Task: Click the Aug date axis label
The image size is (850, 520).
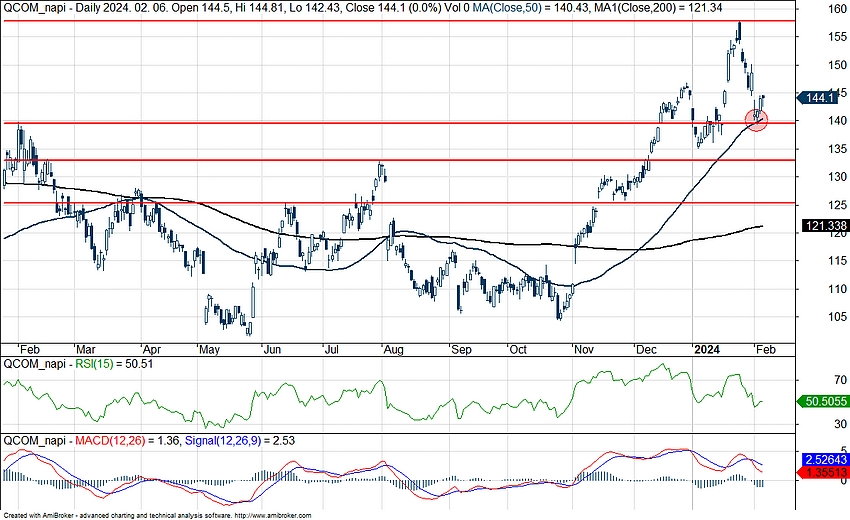Action: pyautogui.click(x=394, y=350)
